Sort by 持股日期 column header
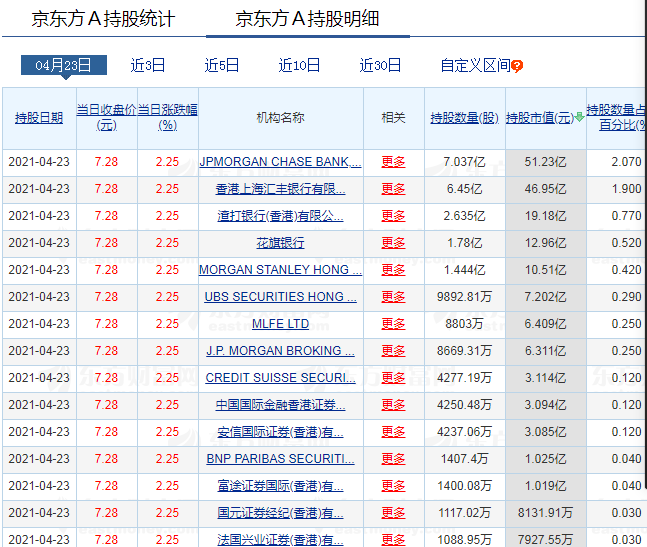Image resolution: width=647 pixels, height=547 pixels. (x=39, y=118)
